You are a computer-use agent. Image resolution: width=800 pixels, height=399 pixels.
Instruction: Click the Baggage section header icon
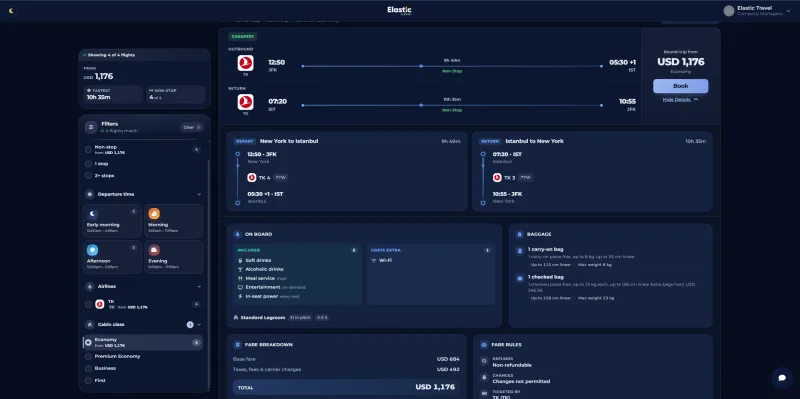519,234
